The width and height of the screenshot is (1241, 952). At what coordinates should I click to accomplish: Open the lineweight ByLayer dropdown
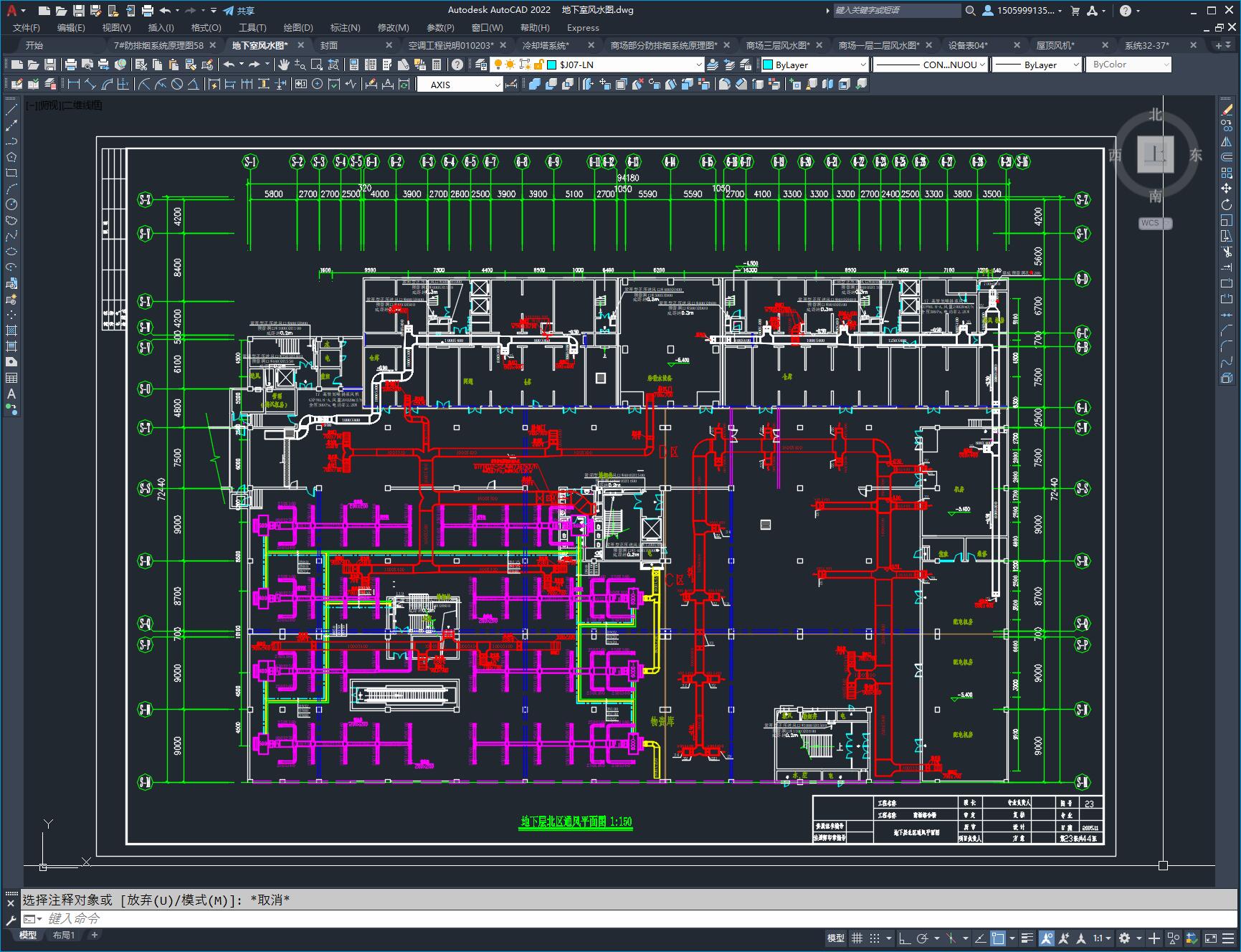pyautogui.click(x=1037, y=65)
